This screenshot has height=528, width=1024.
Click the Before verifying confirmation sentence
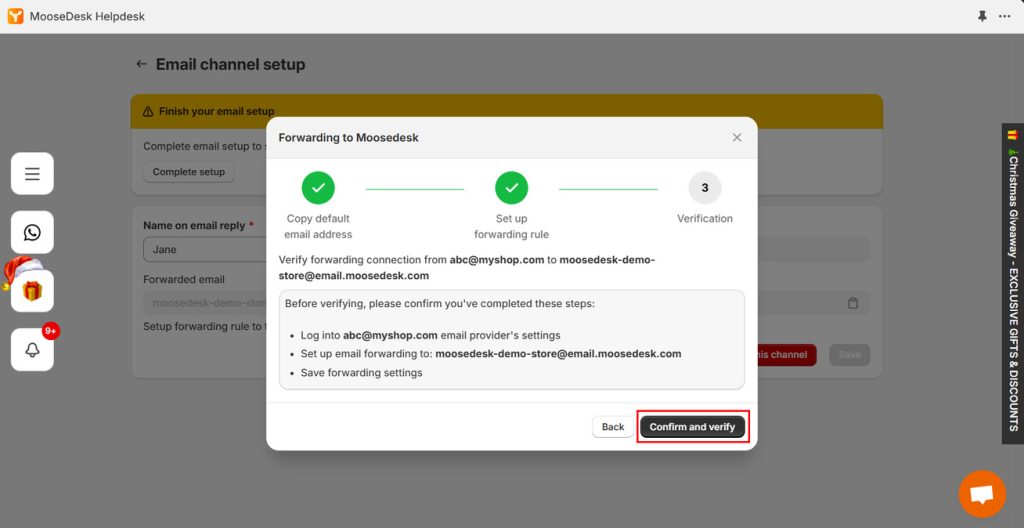pos(440,304)
